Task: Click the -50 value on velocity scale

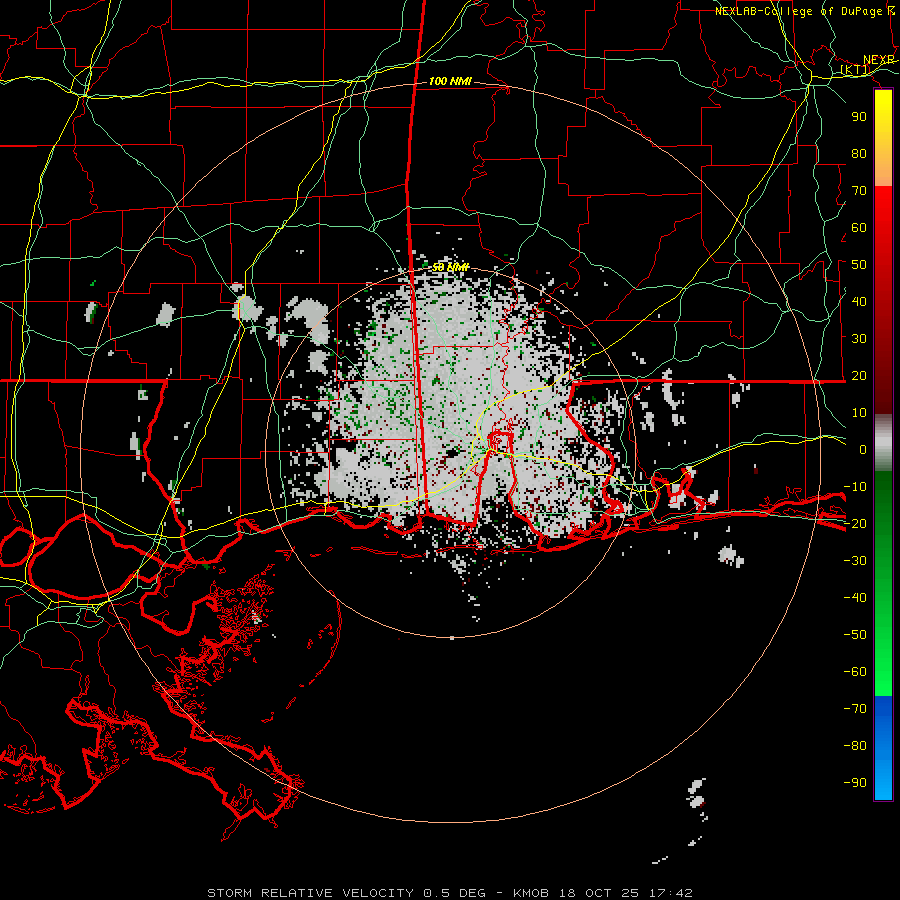Action: coord(855,635)
